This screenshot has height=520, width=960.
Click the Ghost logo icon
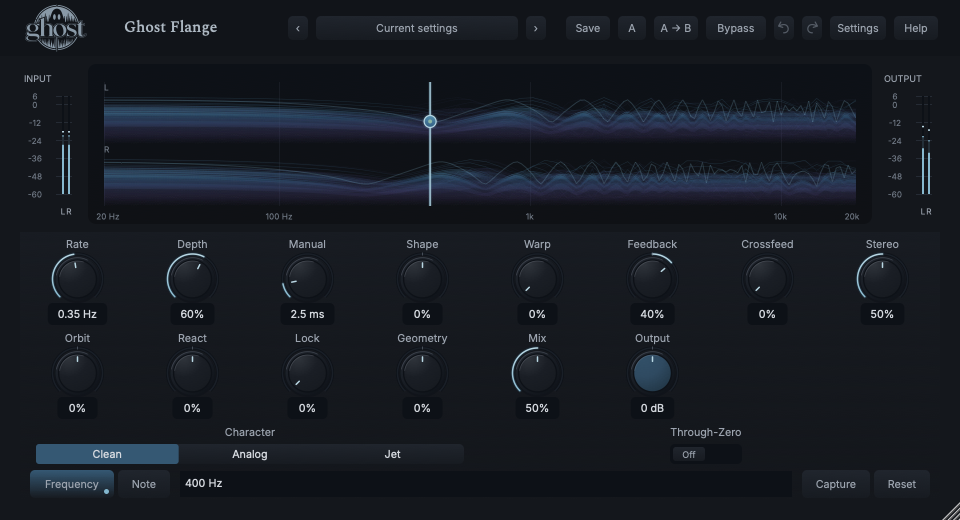(x=55, y=28)
